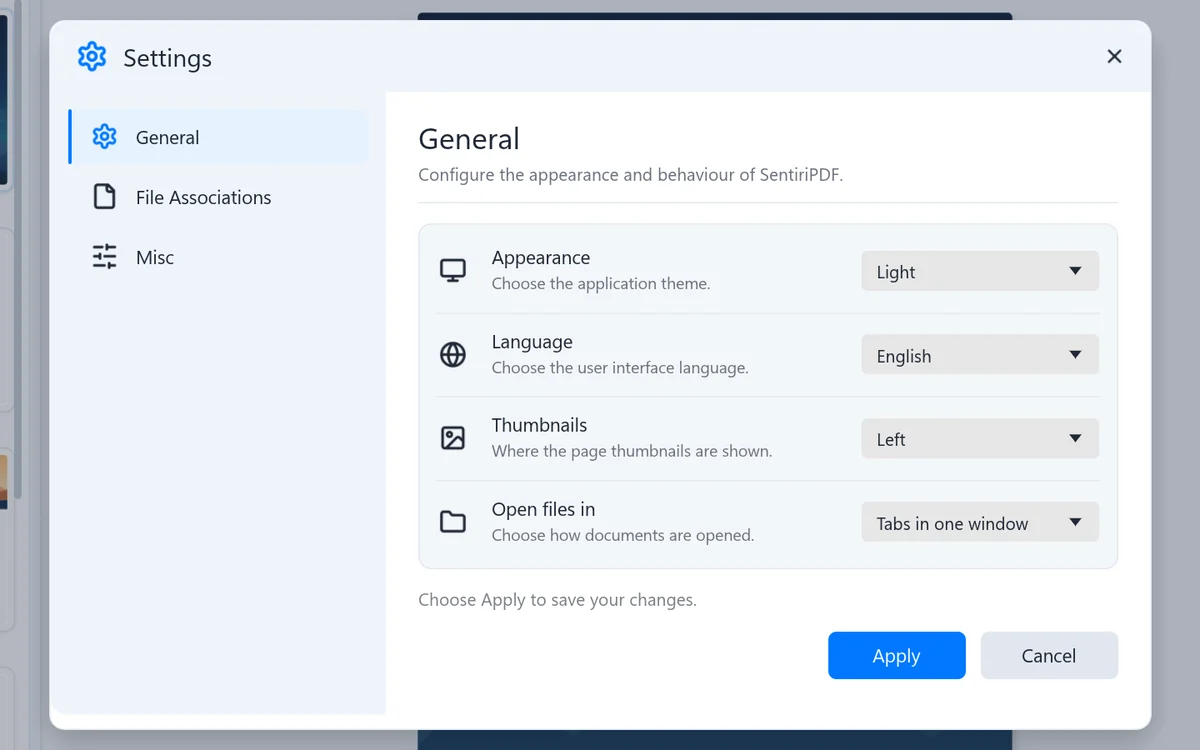The width and height of the screenshot is (1200, 750).
Task: Open the Thumbnails position dropdown showing Left
Action: pyautogui.click(x=980, y=439)
